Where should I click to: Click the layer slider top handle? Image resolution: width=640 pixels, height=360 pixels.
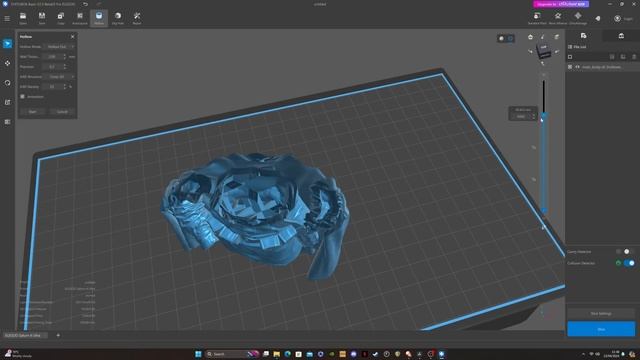click(x=543, y=116)
